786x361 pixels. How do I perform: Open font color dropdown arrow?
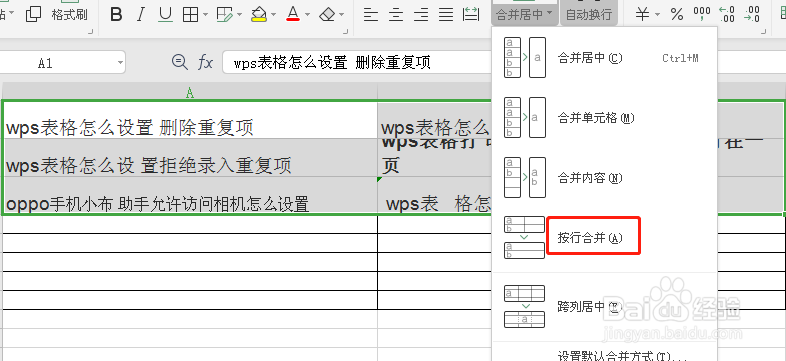coord(307,15)
